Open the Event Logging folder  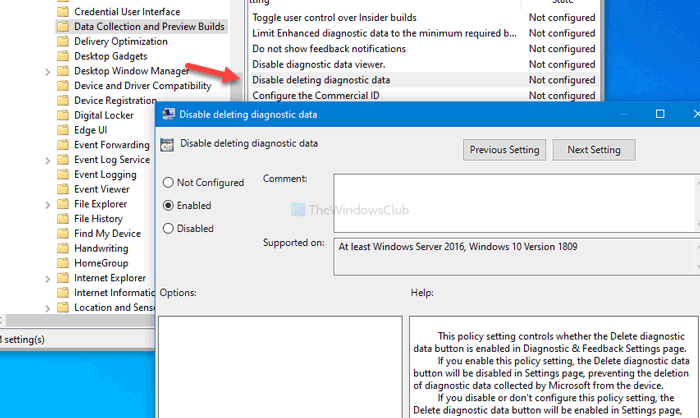click(105, 174)
